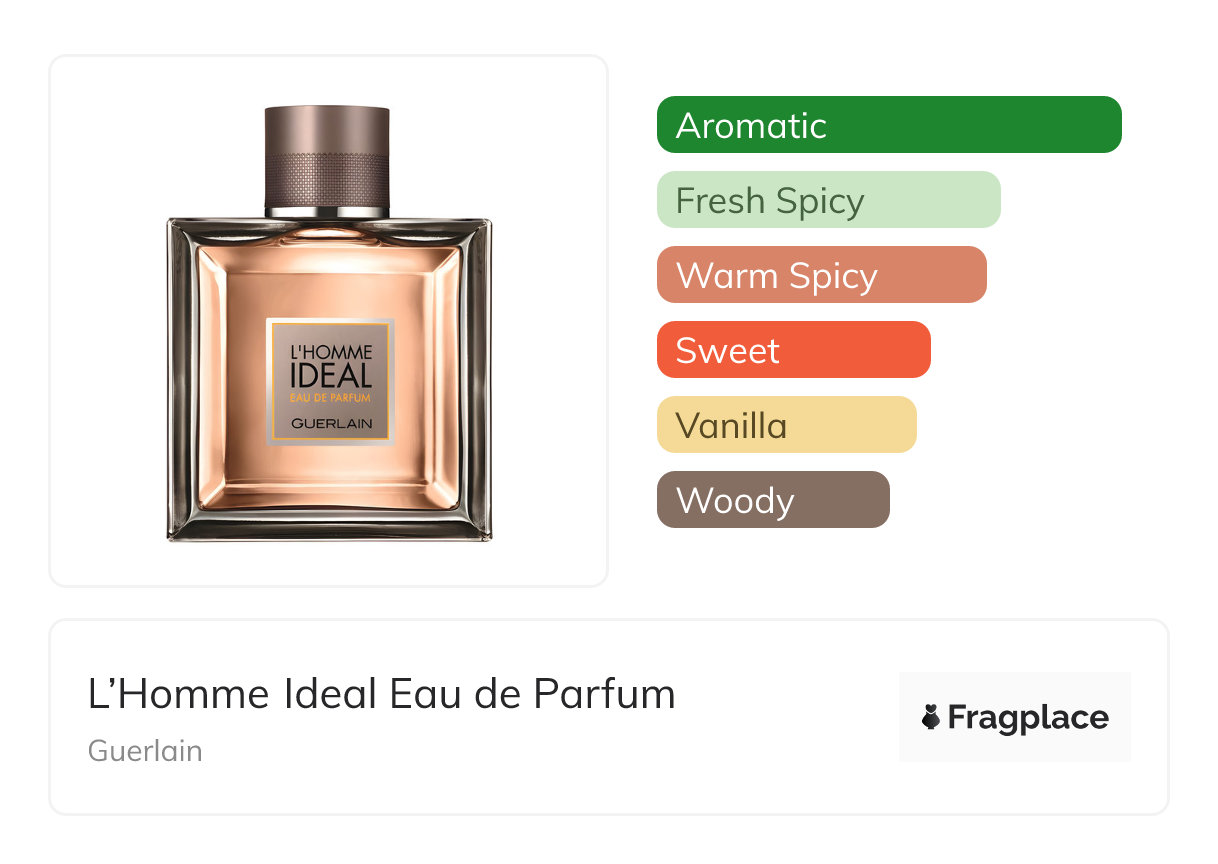This screenshot has width=1218, height=864.
Task: Choose the Vanilla accord bar
Action: click(x=787, y=425)
